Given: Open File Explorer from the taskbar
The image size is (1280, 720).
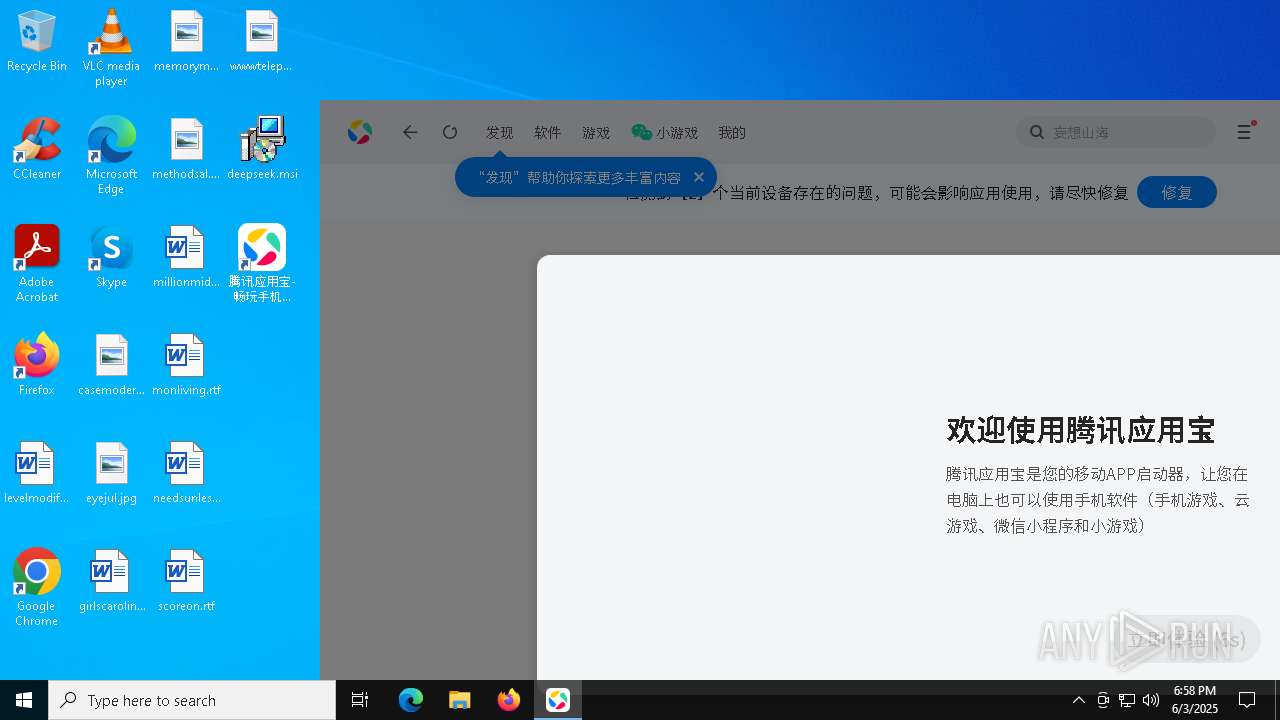Looking at the screenshot, I should click(x=460, y=700).
